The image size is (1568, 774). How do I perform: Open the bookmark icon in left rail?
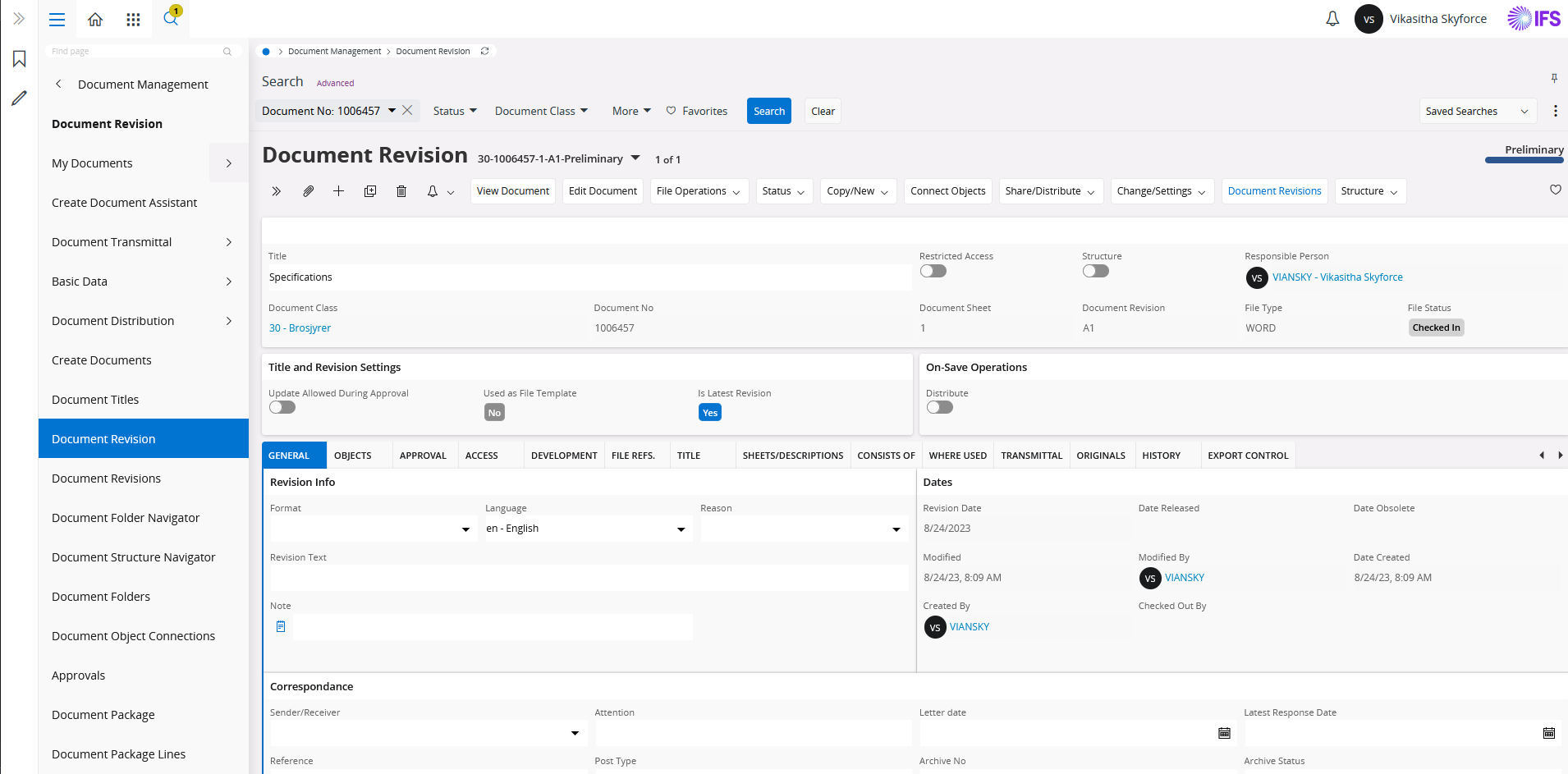(x=20, y=59)
